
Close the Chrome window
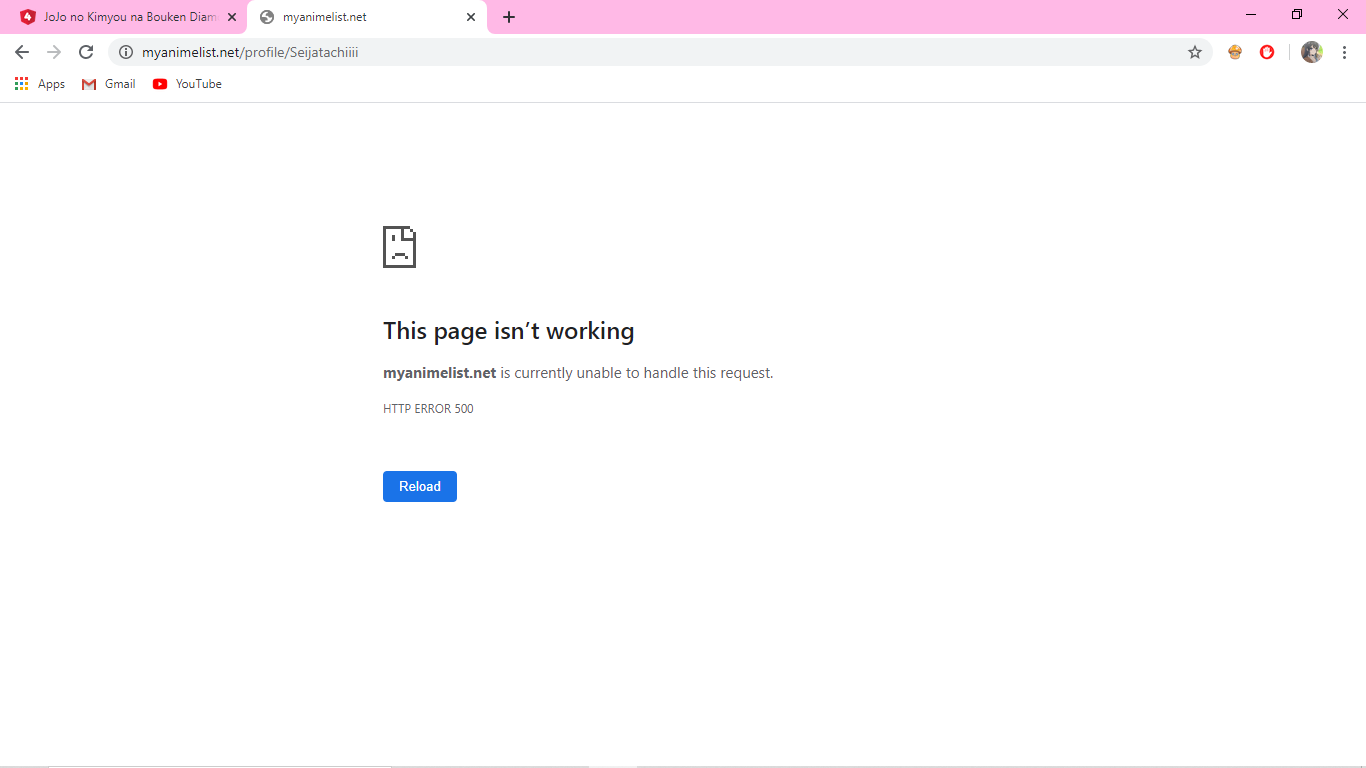tap(1343, 14)
